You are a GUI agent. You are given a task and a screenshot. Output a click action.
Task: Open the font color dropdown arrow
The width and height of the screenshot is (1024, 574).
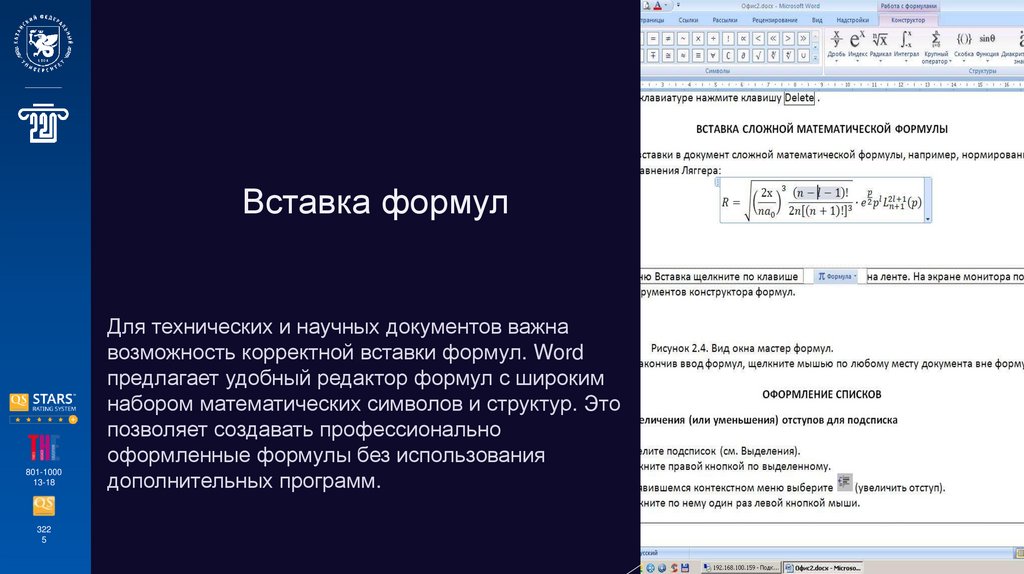(x=666, y=6)
